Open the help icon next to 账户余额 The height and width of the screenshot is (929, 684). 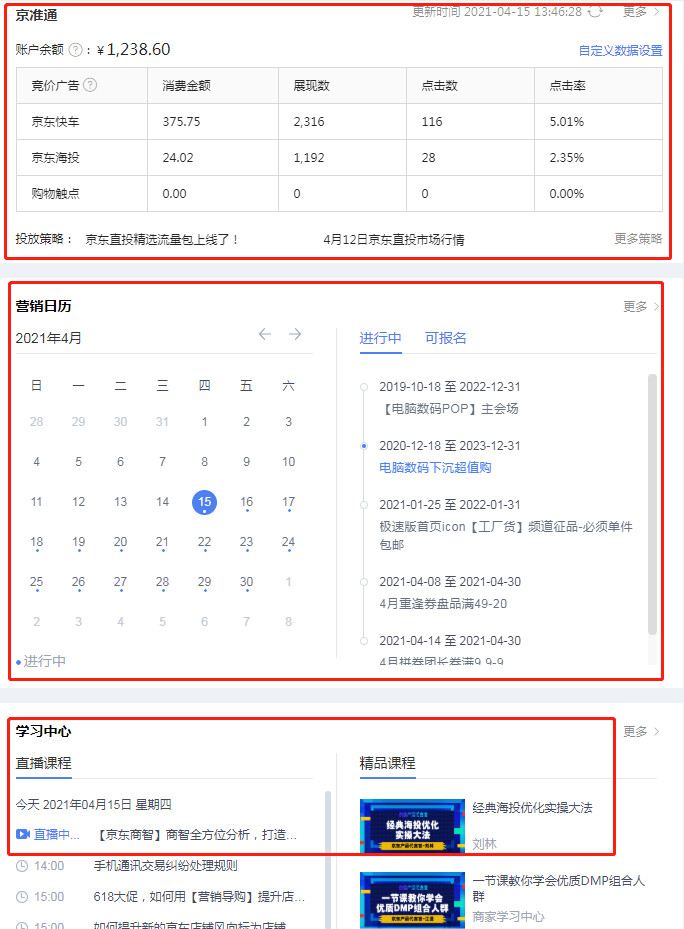pyautogui.click(x=75, y=50)
